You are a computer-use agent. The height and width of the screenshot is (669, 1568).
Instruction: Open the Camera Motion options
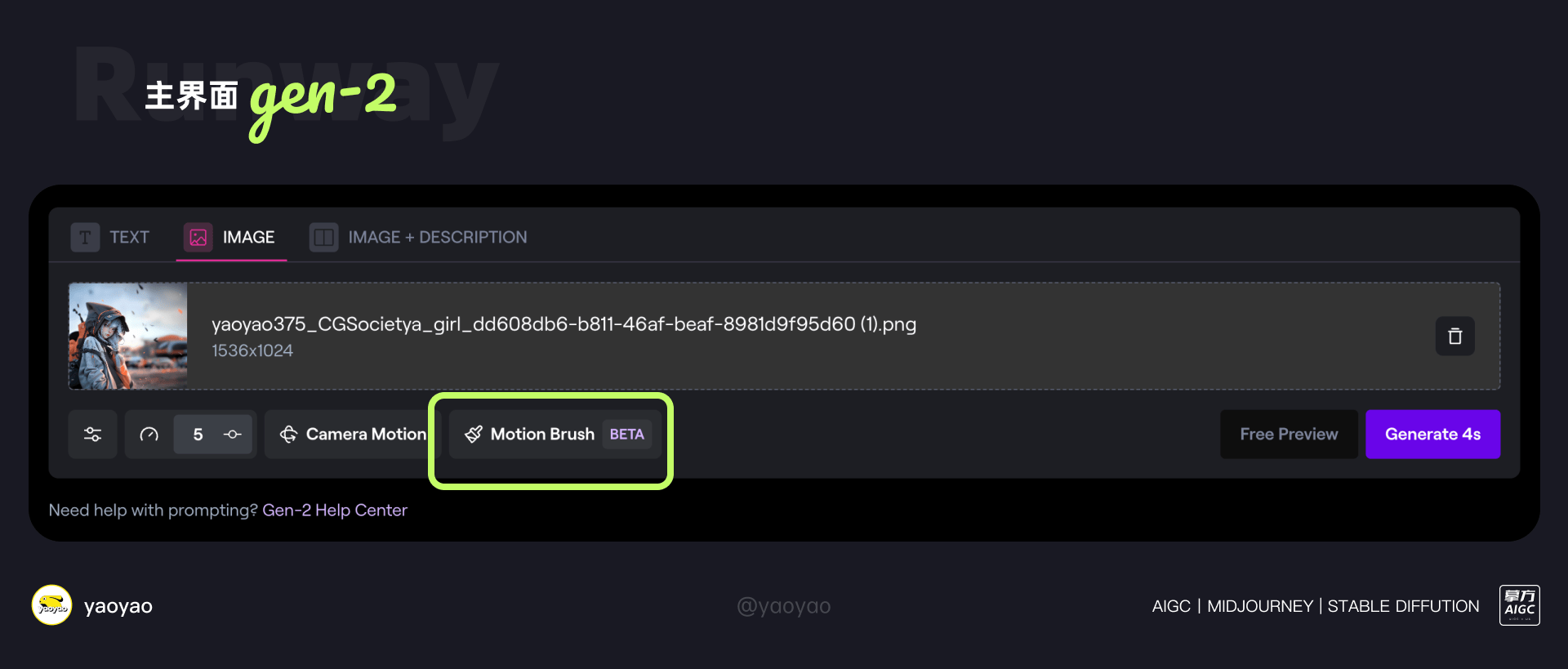pyautogui.click(x=353, y=435)
